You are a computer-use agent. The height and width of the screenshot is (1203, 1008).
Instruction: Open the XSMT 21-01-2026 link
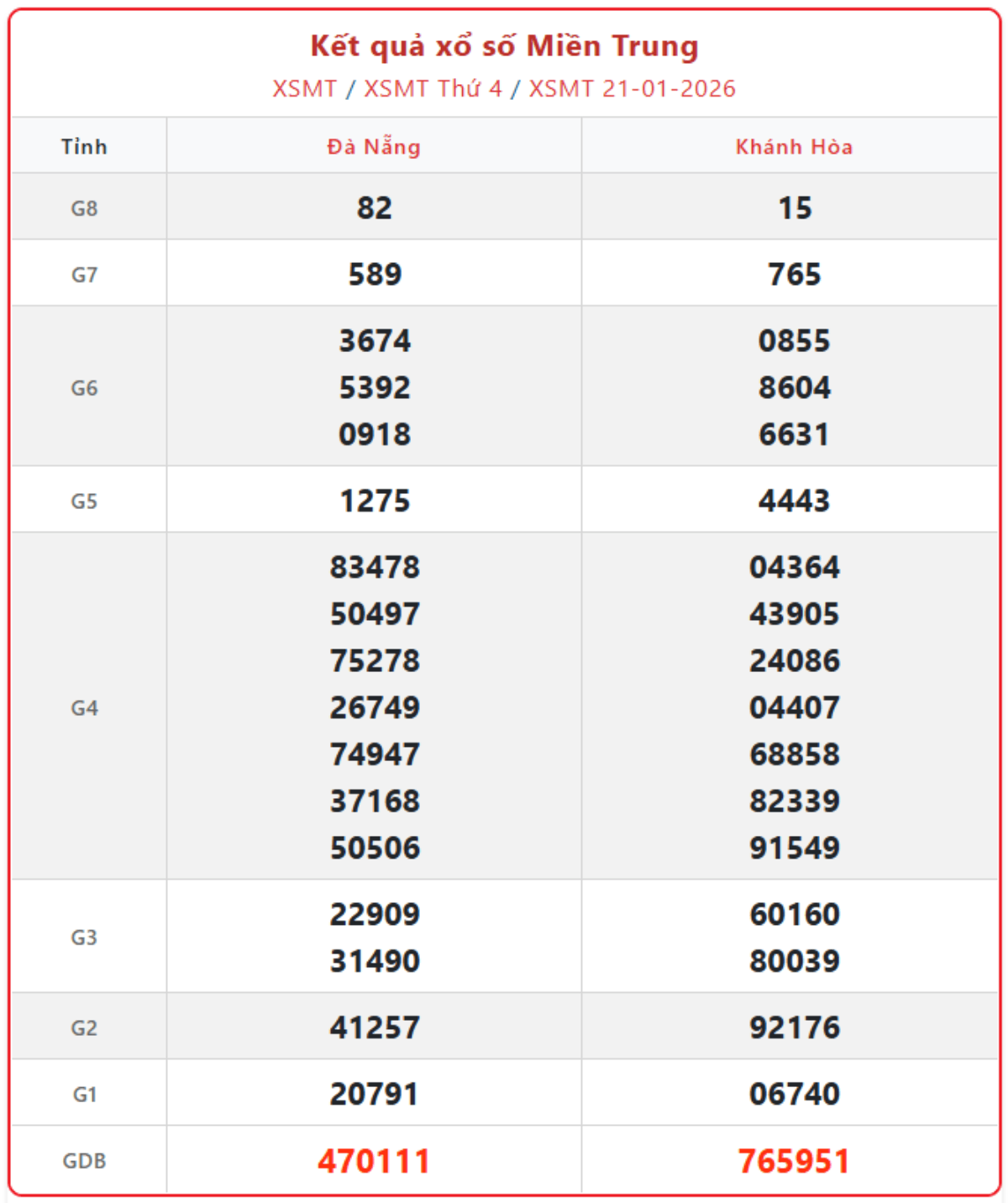(632, 88)
